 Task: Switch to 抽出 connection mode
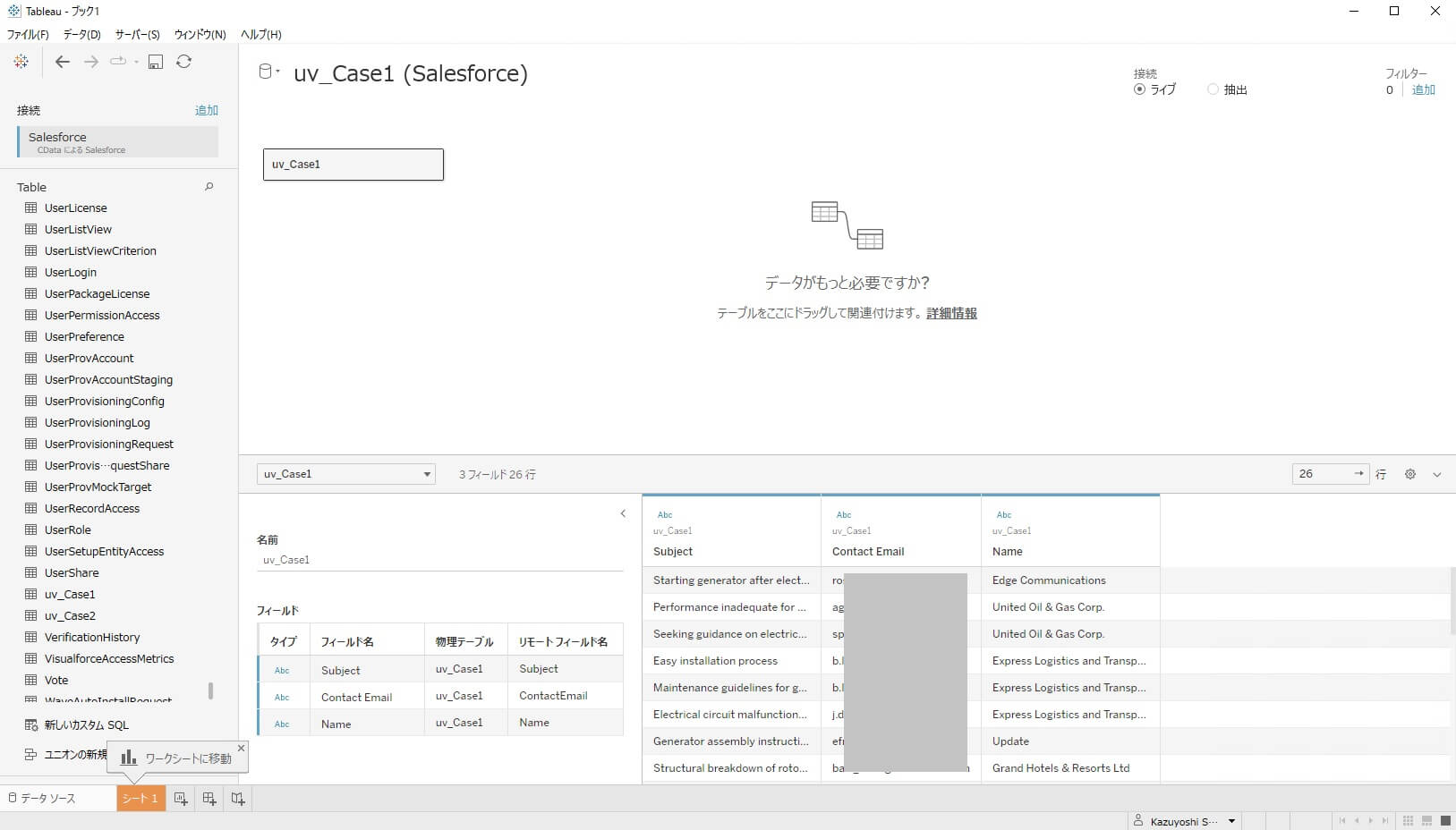click(x=1213, y=89)
